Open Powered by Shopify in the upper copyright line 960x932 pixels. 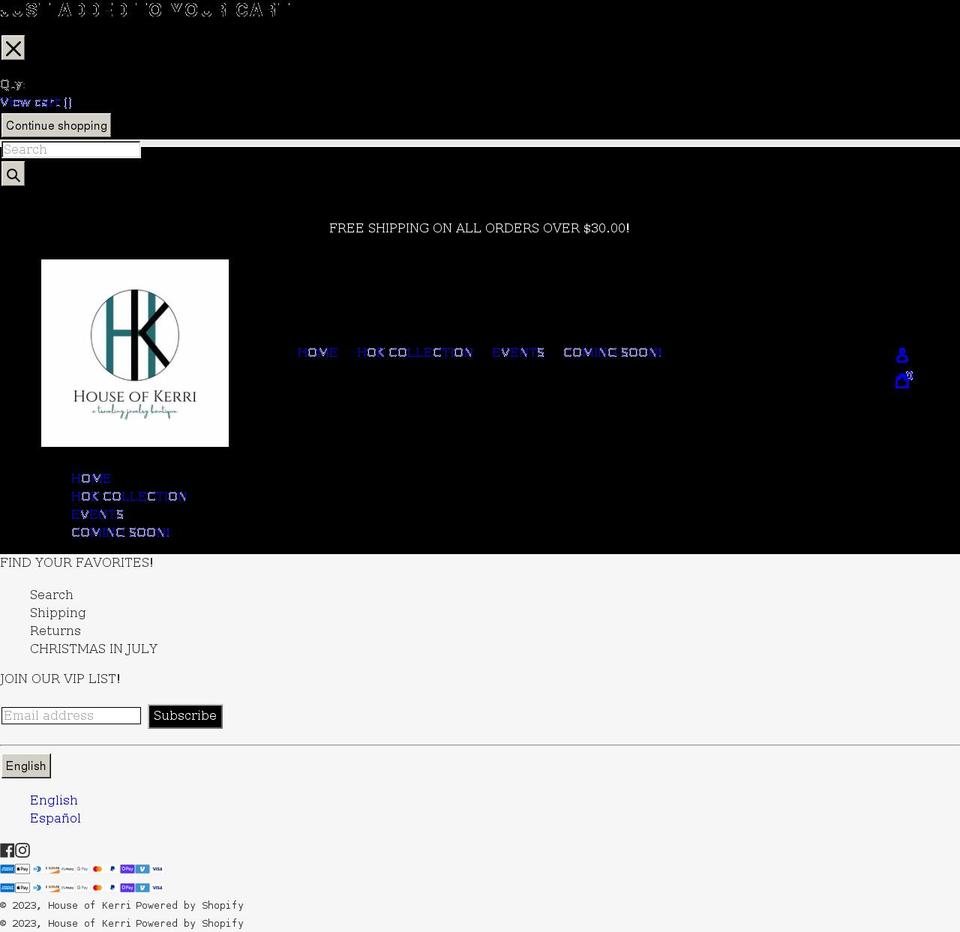[x=190, y=905]
